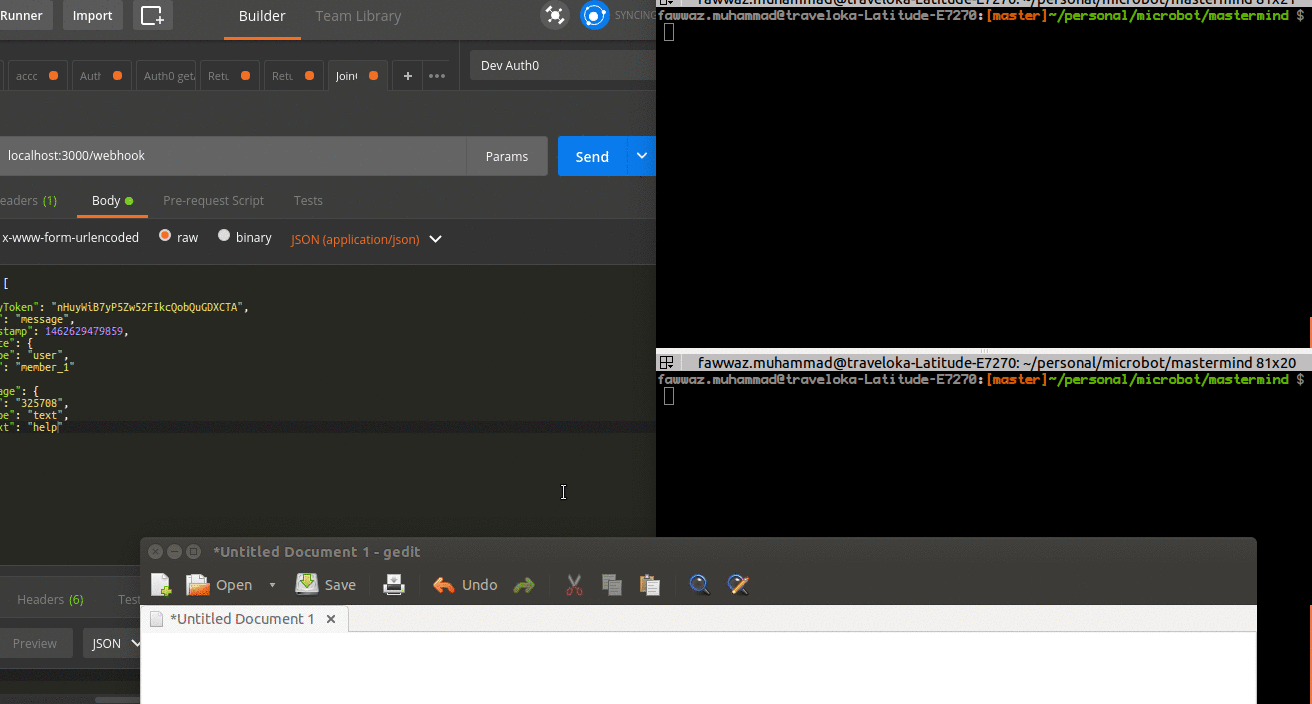Click the localhost:3000/webhook URL field

pos(233,156)
